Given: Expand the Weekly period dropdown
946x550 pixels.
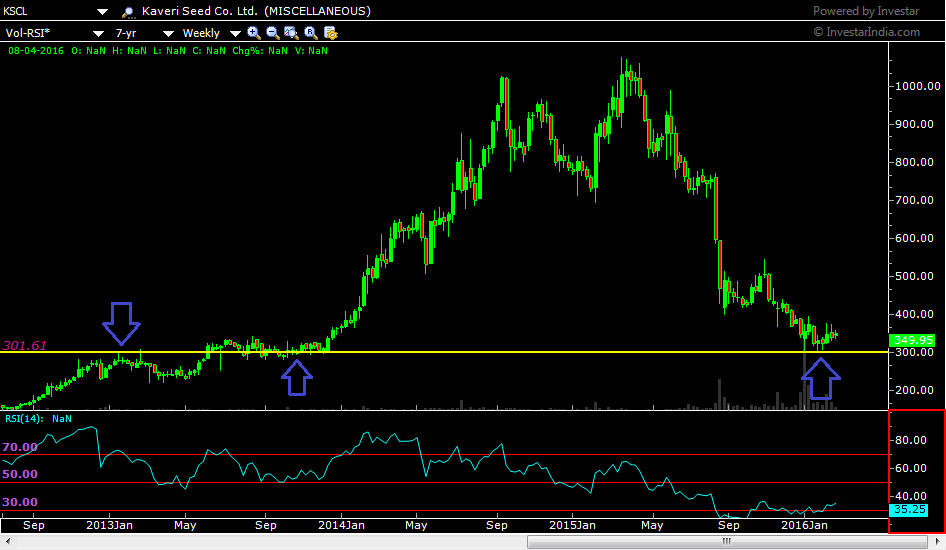Looking at the screenshot, I should click(x=235, y=34).
